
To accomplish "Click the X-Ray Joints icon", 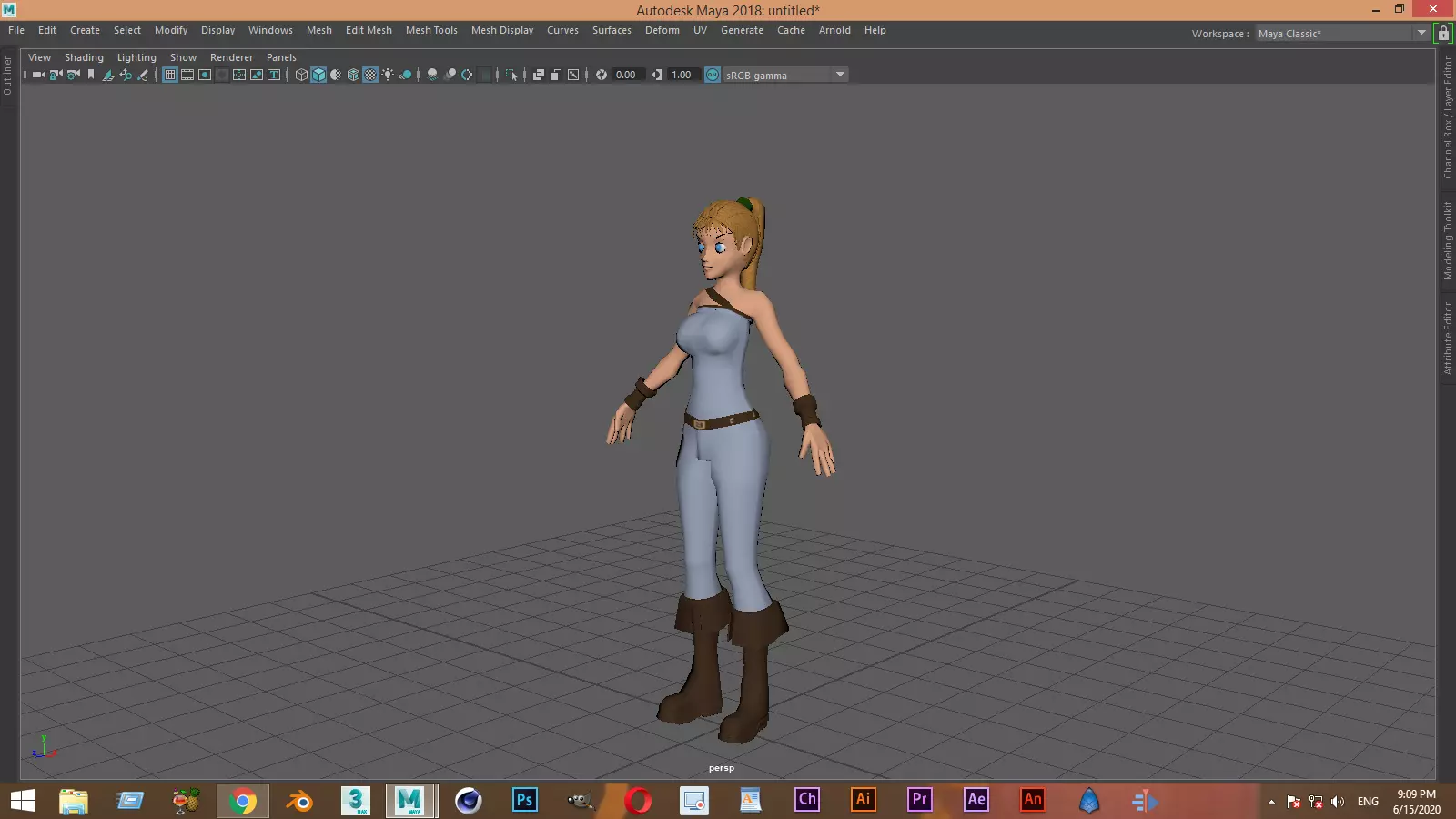I will click(x=573, y=75).
